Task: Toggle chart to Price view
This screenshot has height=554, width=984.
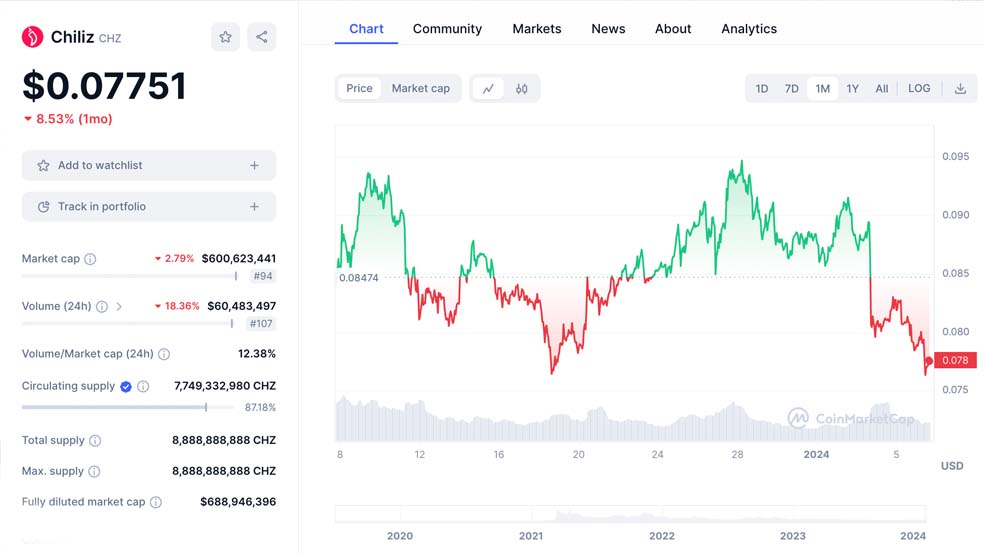Action: click(359, 88)
